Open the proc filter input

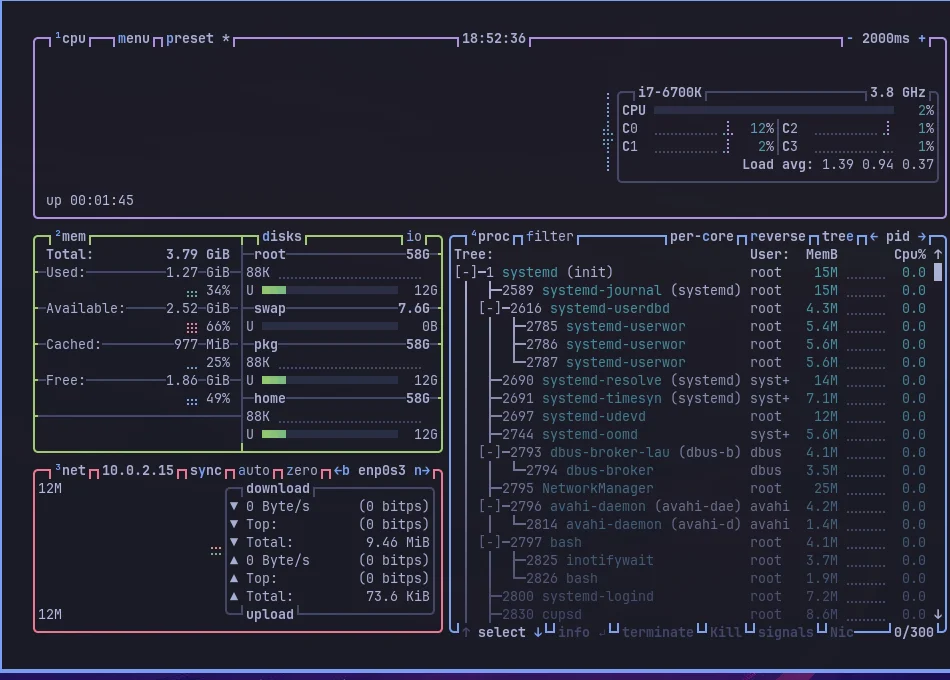[550, 236]
